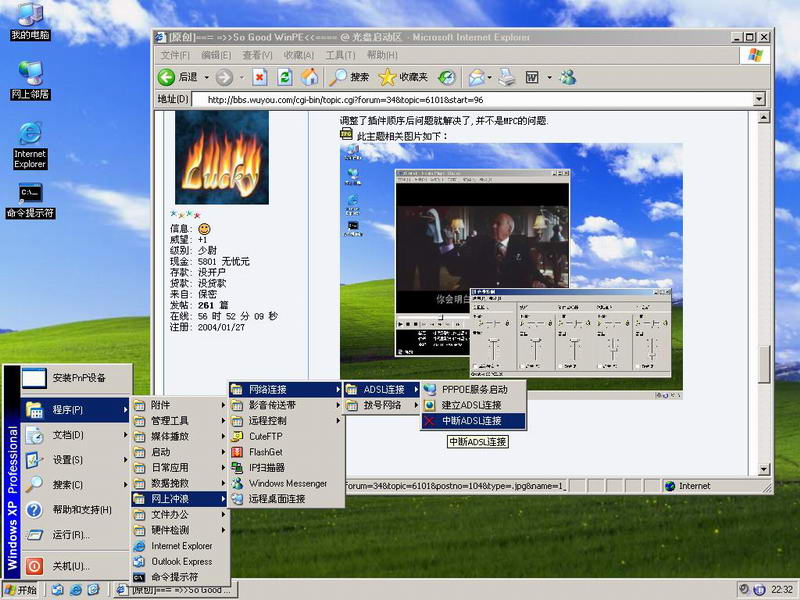Expand the 媒体播放 submenu

click(x=179, y=436)
